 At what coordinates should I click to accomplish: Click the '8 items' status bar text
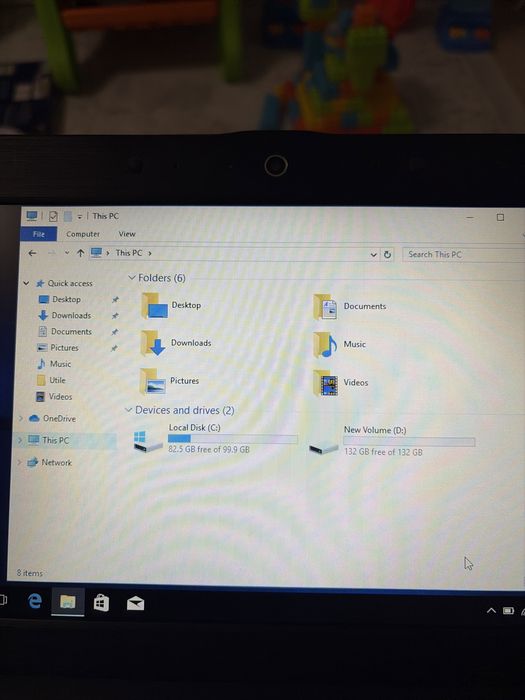click(29, 573)
